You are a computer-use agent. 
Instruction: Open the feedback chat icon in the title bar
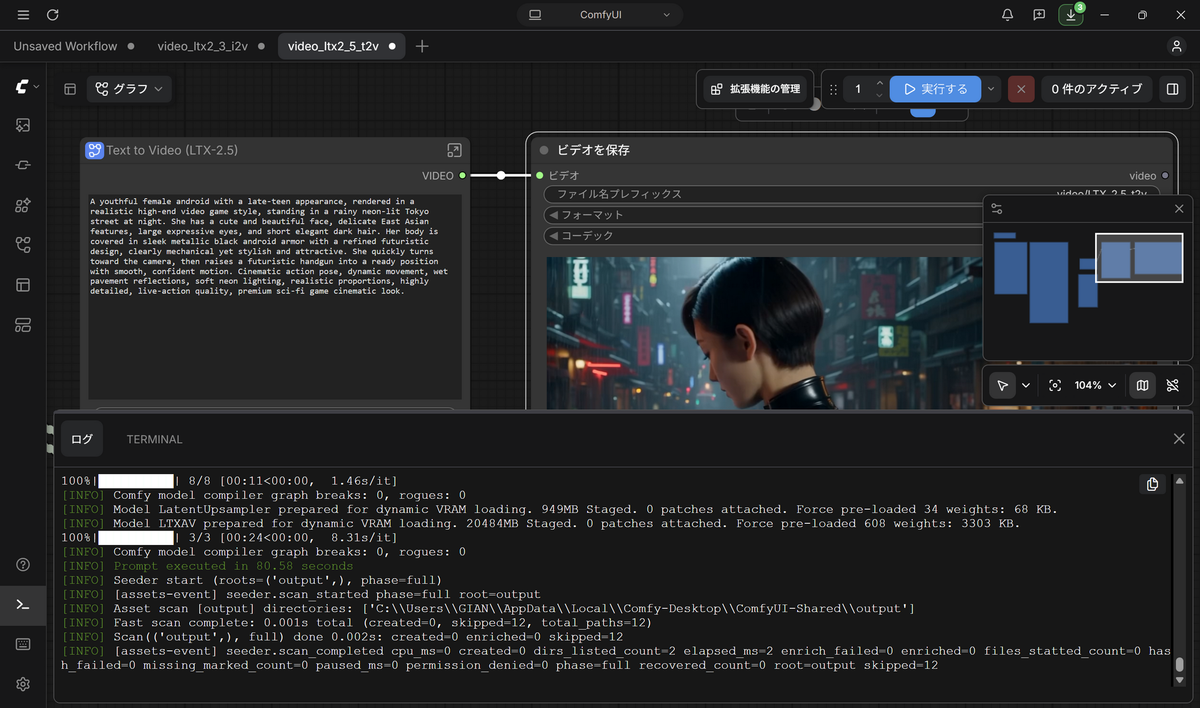coord(1039,15)
